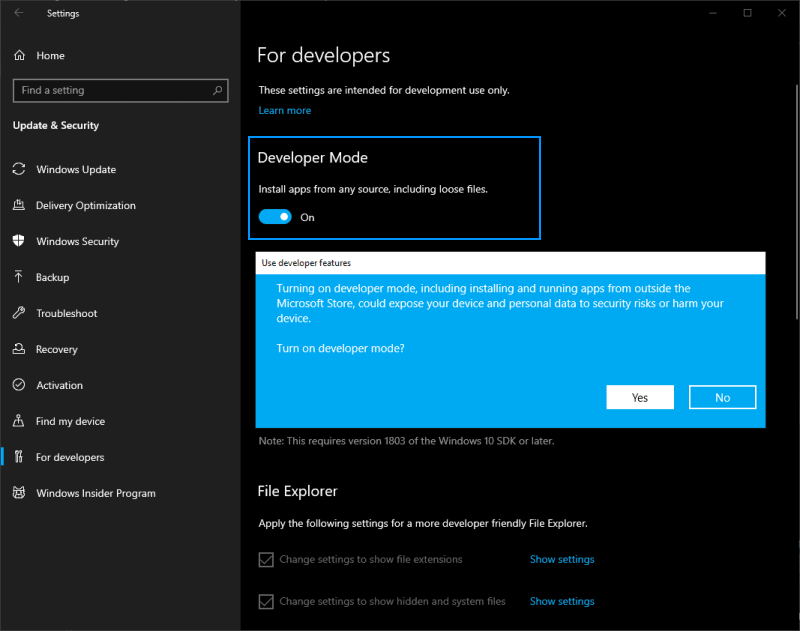Click the Backup sidebar icon
Image resolution: width=800 pixels, height=631 pixels.
[19, 277]
